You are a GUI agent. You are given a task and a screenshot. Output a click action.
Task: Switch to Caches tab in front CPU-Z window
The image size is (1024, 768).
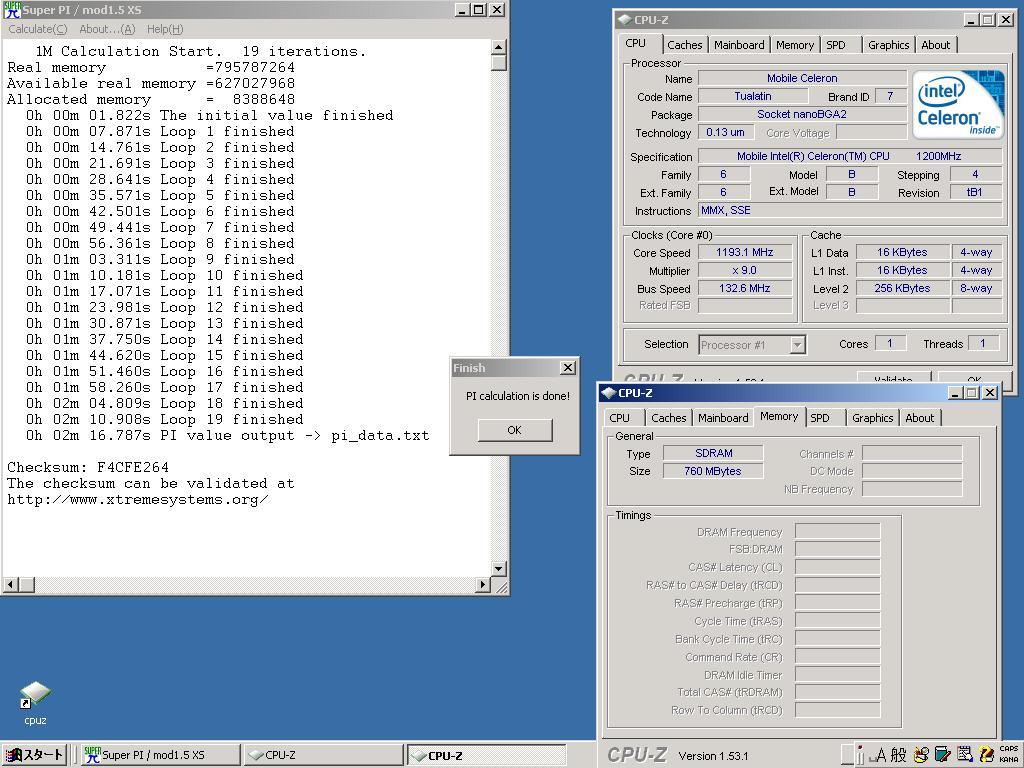(x=669, y=417)
